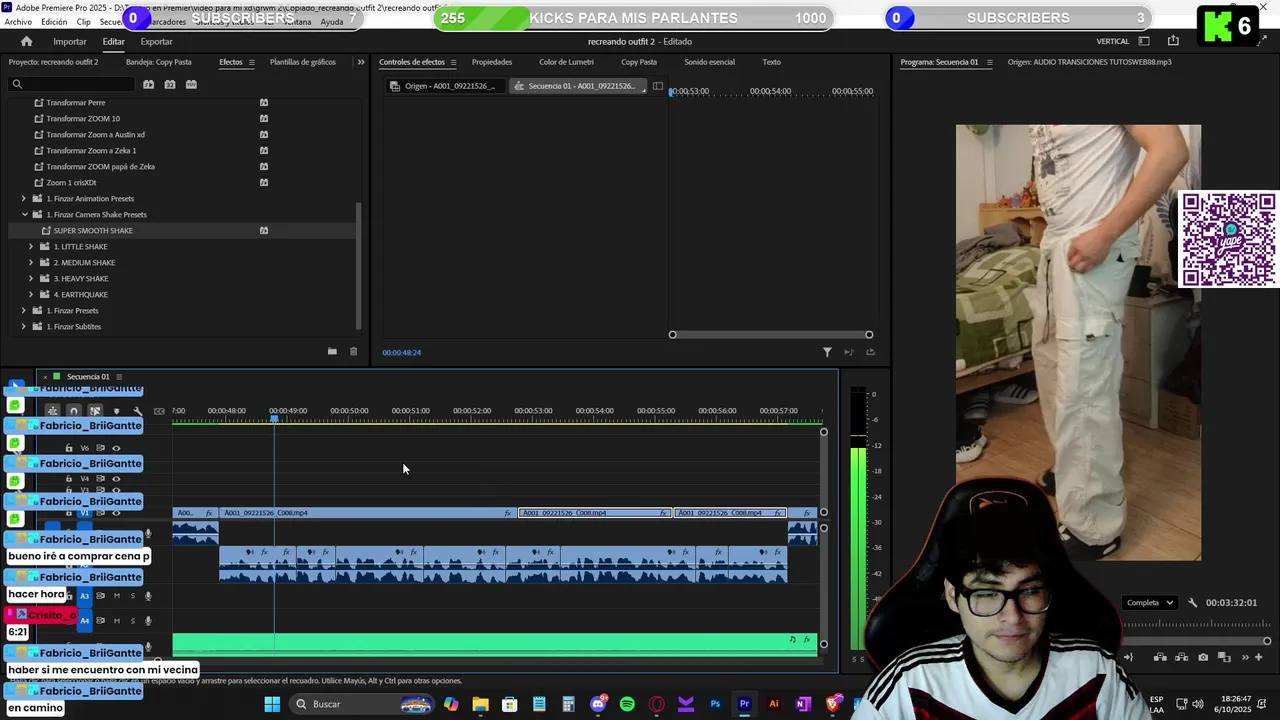The height and width of the screenshot is (720, 1280).
Task: Open Color de Lumetri tab
Action: pyautogui.click(x=566, y=62)
